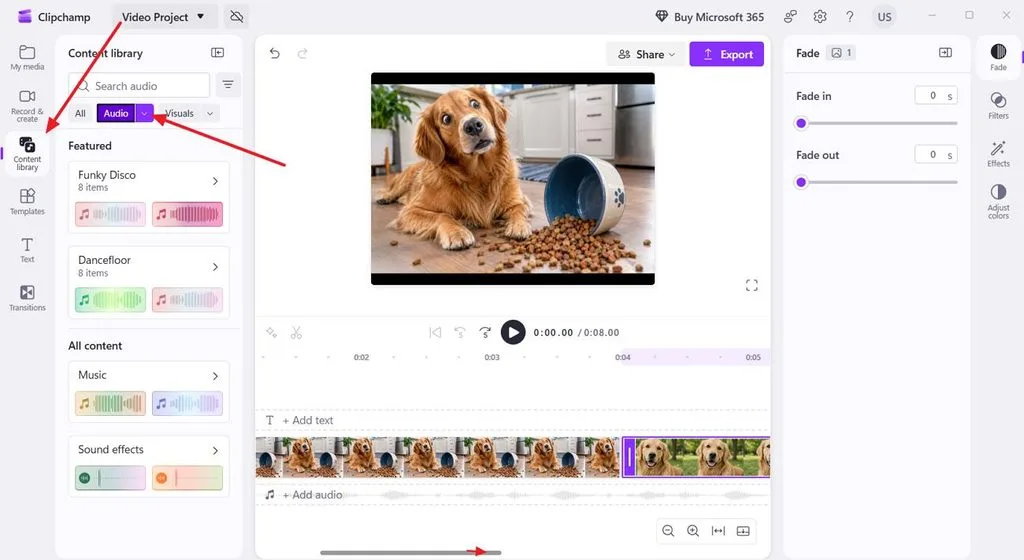Image resolution: width=1024 pixels, height=560 pixels.
Task: Click Buy Microsoft 365 link
Action: (709, 17)
